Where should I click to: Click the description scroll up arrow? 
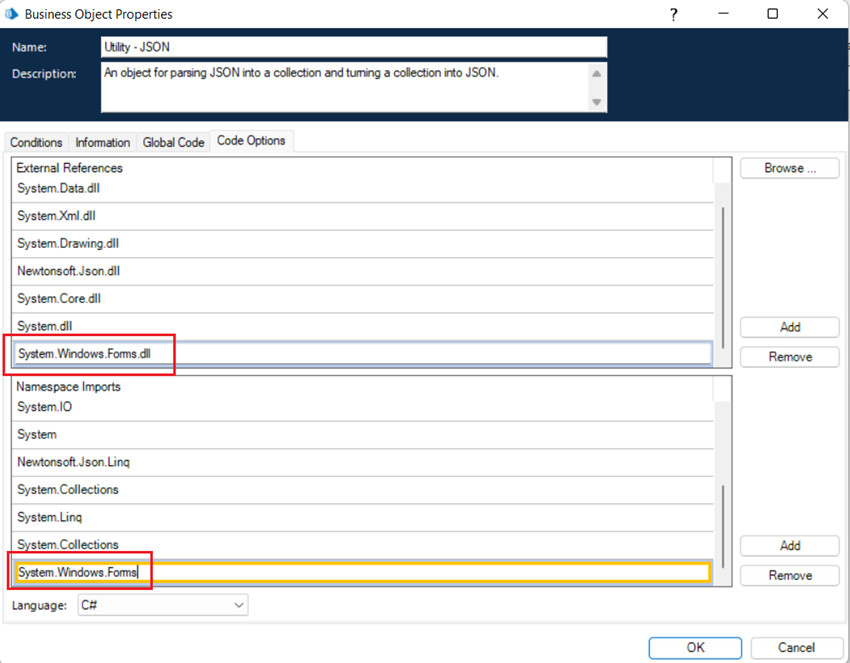pyautogui.click(x=597, y=73)
